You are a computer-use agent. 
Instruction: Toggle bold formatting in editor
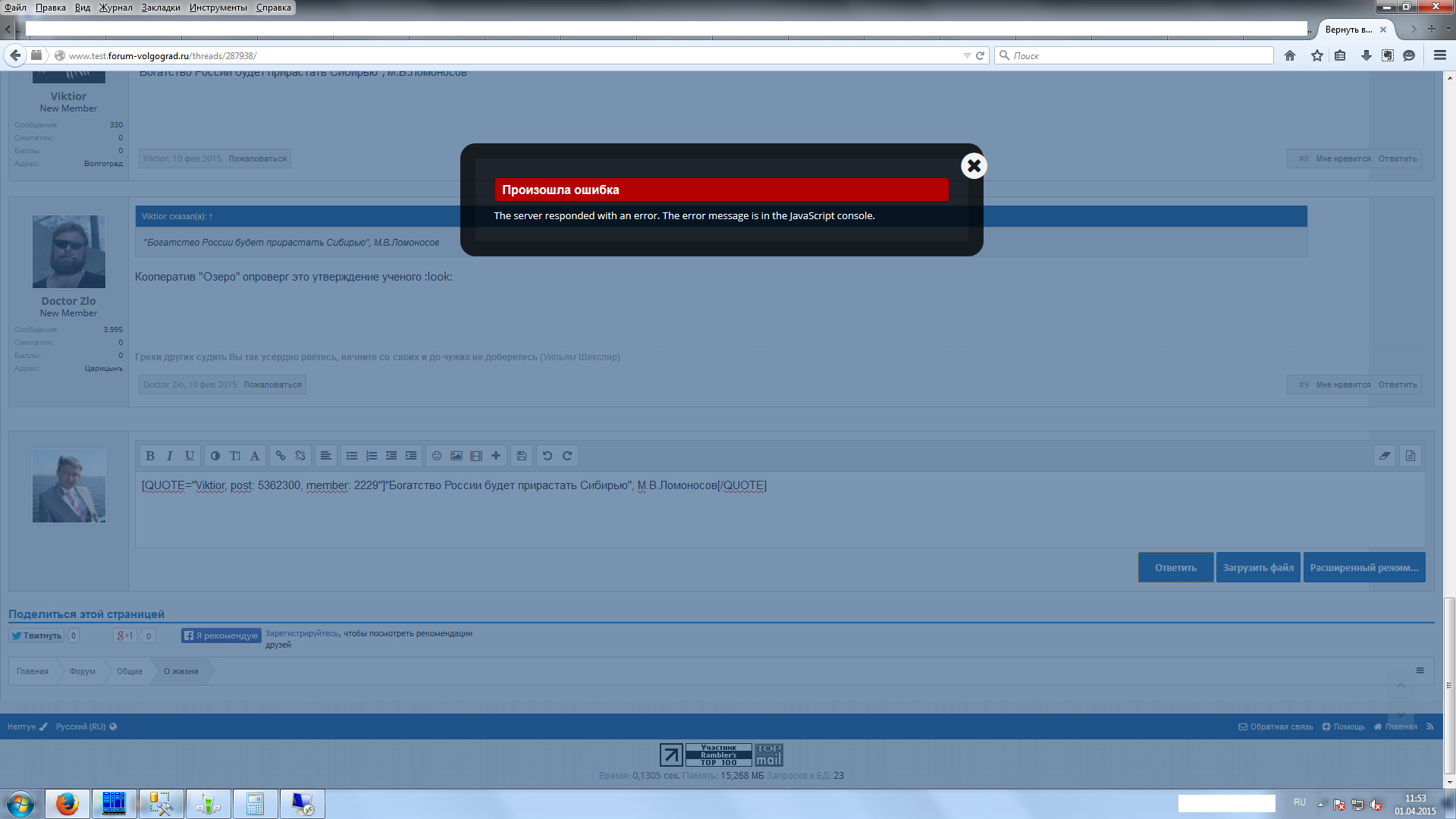150,456
